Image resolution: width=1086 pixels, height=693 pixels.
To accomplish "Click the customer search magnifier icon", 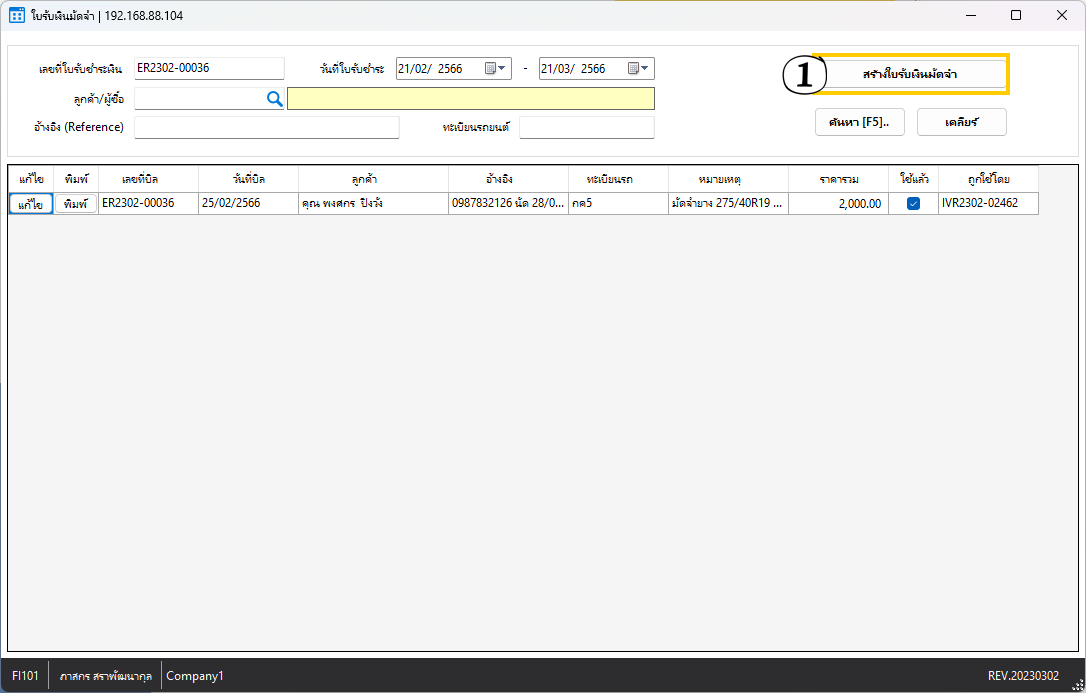I will pos(274,98).
